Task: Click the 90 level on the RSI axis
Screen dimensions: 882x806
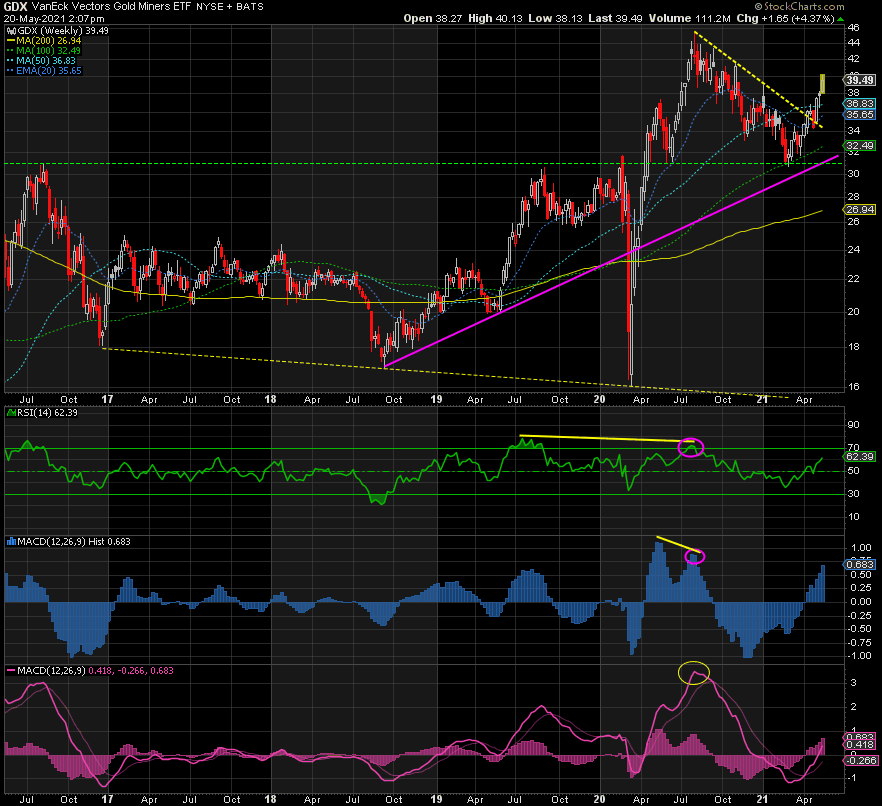Action: click(854, 425)
